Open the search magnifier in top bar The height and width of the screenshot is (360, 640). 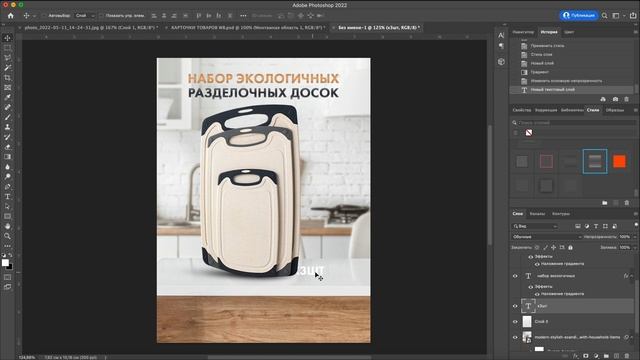(604, 16)
